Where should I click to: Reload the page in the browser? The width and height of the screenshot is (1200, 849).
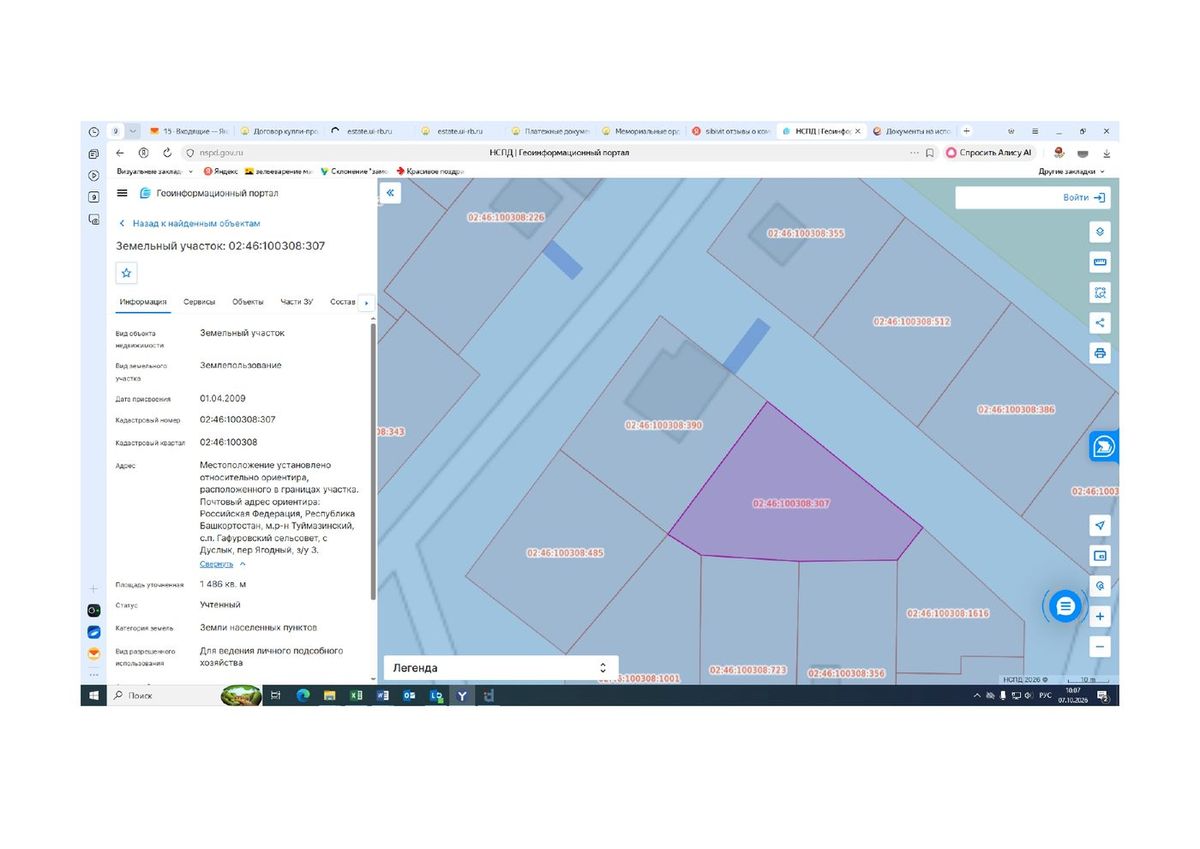coord(166,153)
